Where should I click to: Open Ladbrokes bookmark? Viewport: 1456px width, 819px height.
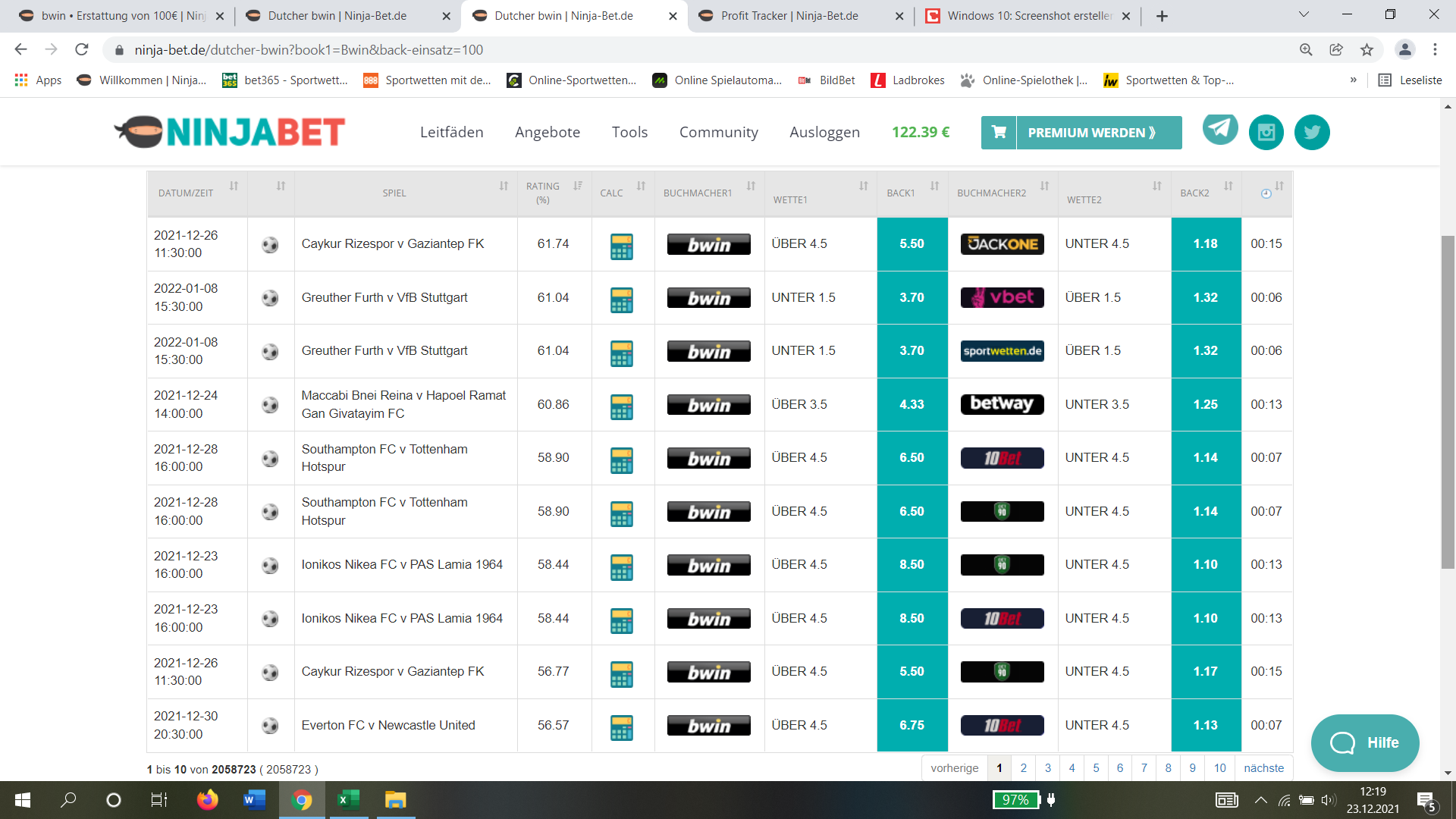[908, 80]
